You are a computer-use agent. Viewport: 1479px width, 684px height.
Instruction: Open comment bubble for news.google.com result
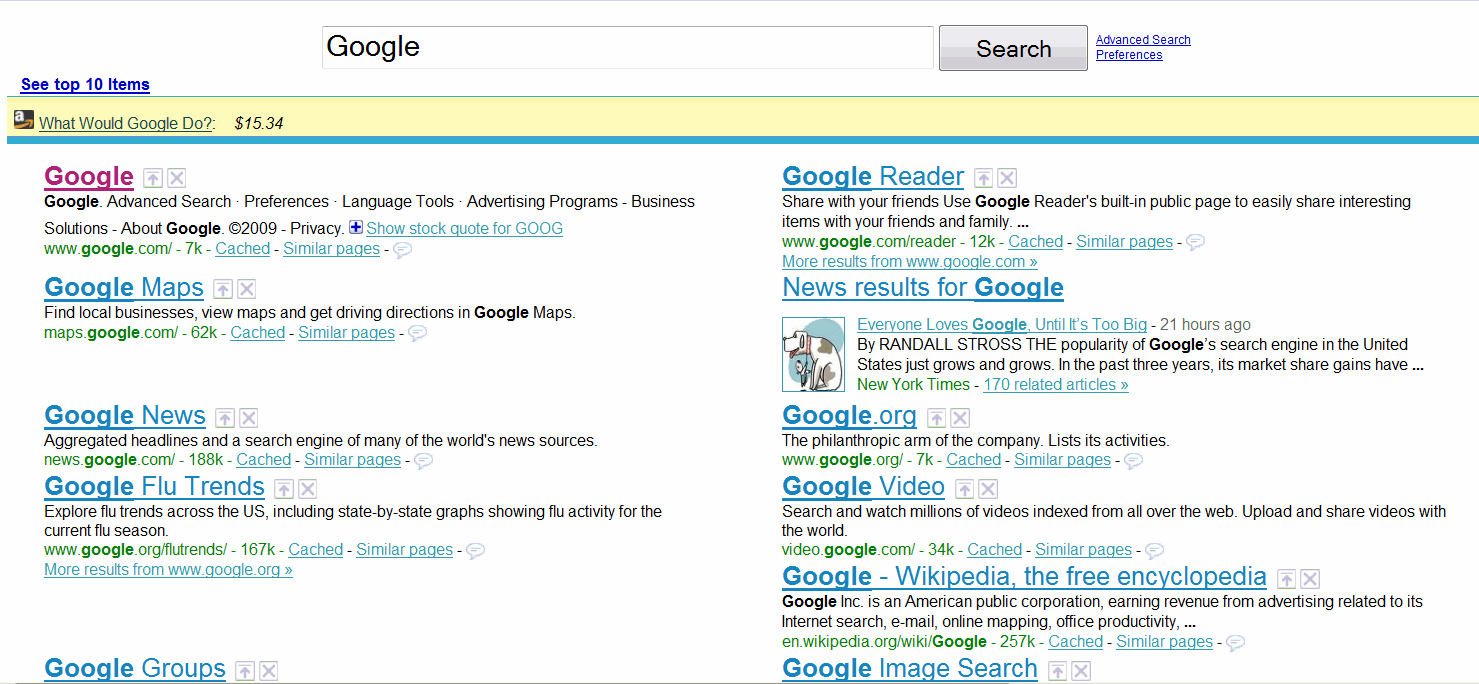[423, 461]
